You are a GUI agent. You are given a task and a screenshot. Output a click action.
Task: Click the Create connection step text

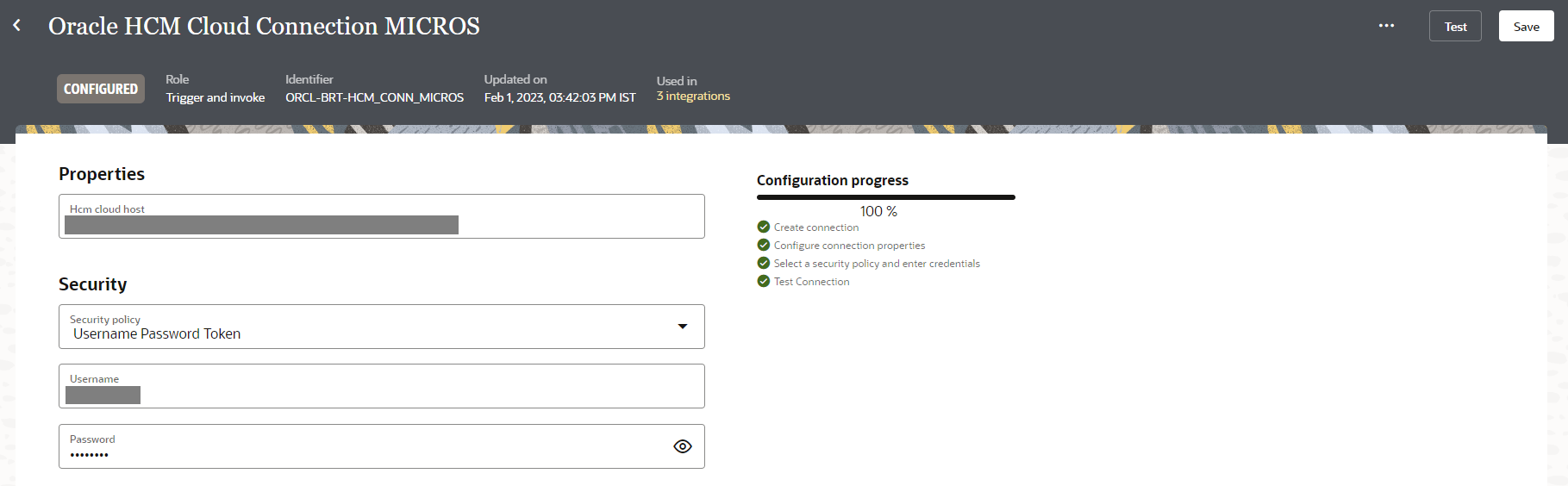click(x=816, y=227)
